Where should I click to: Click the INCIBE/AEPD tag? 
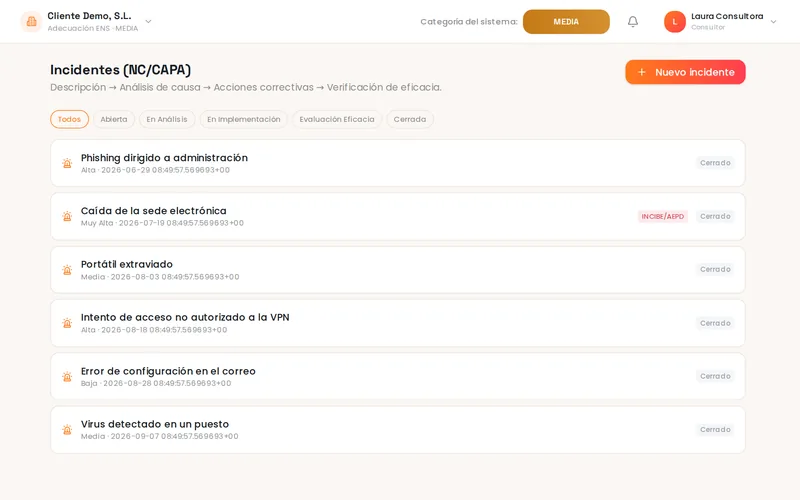pos(663,216)
